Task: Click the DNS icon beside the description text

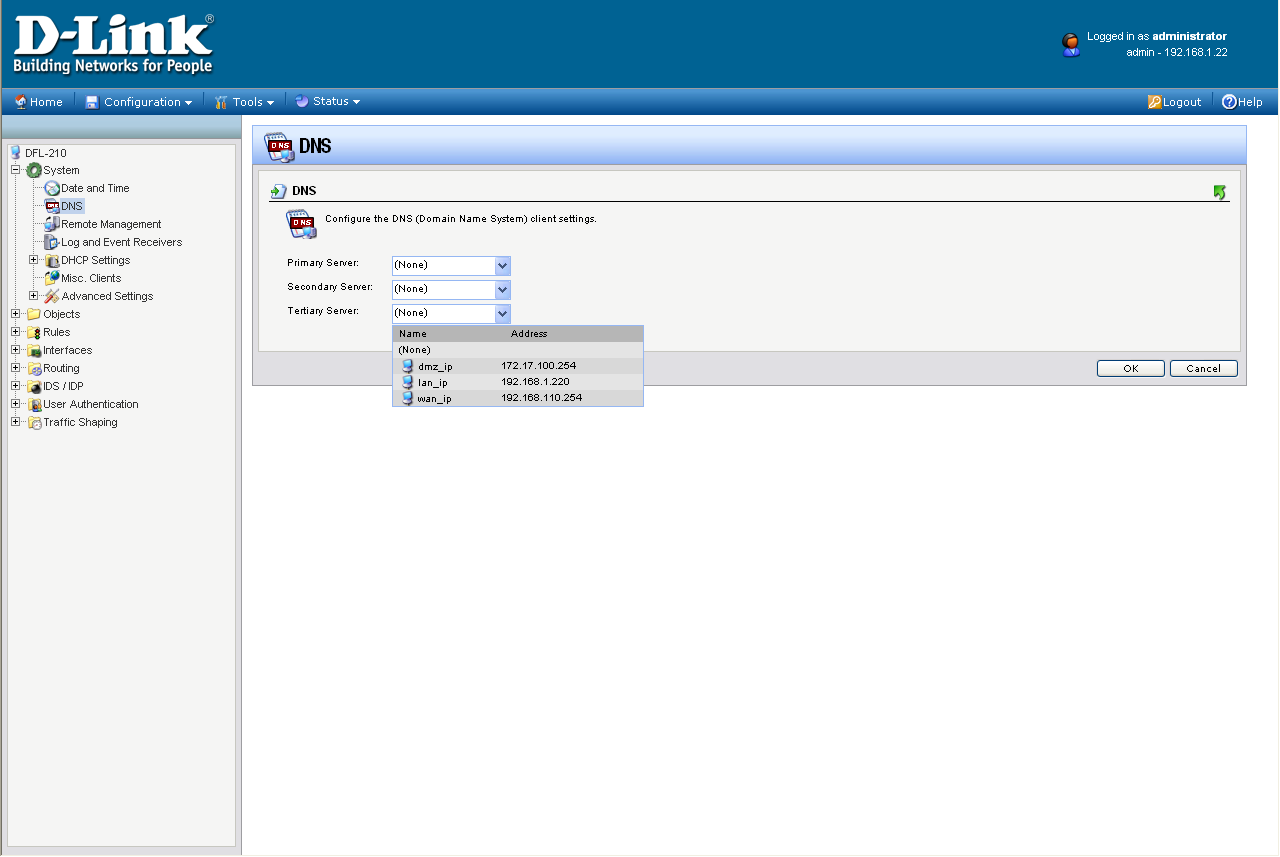Action: click(x=301, y=224)
